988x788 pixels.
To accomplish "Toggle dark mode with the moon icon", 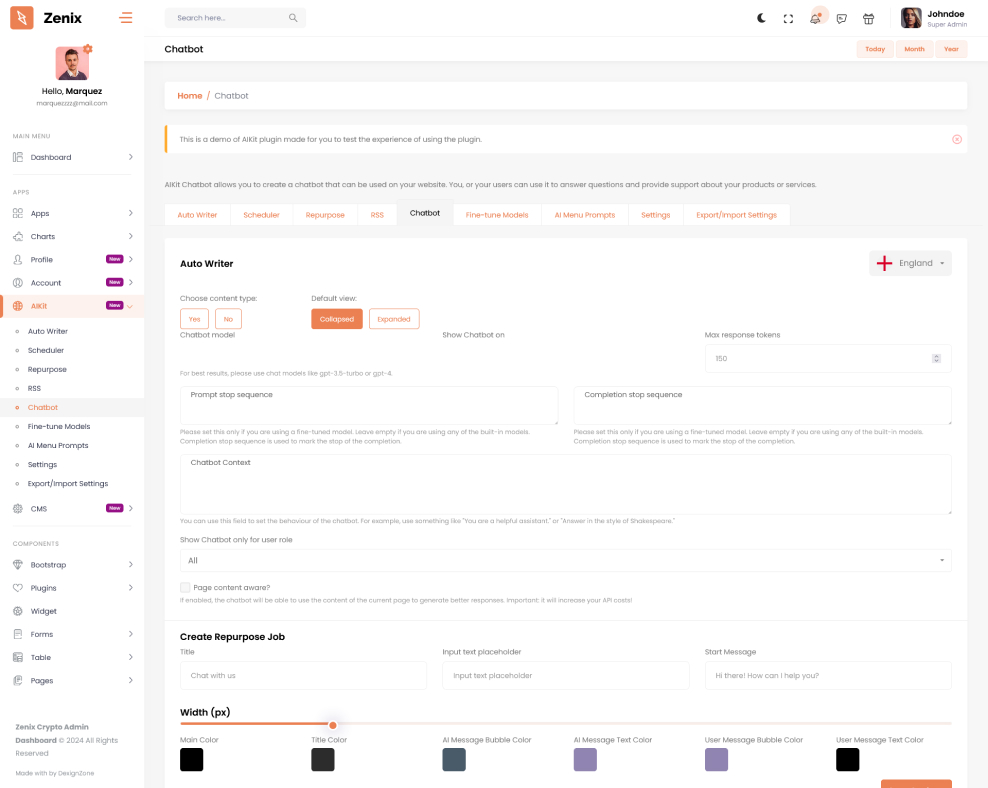I will tap(761, 18).
